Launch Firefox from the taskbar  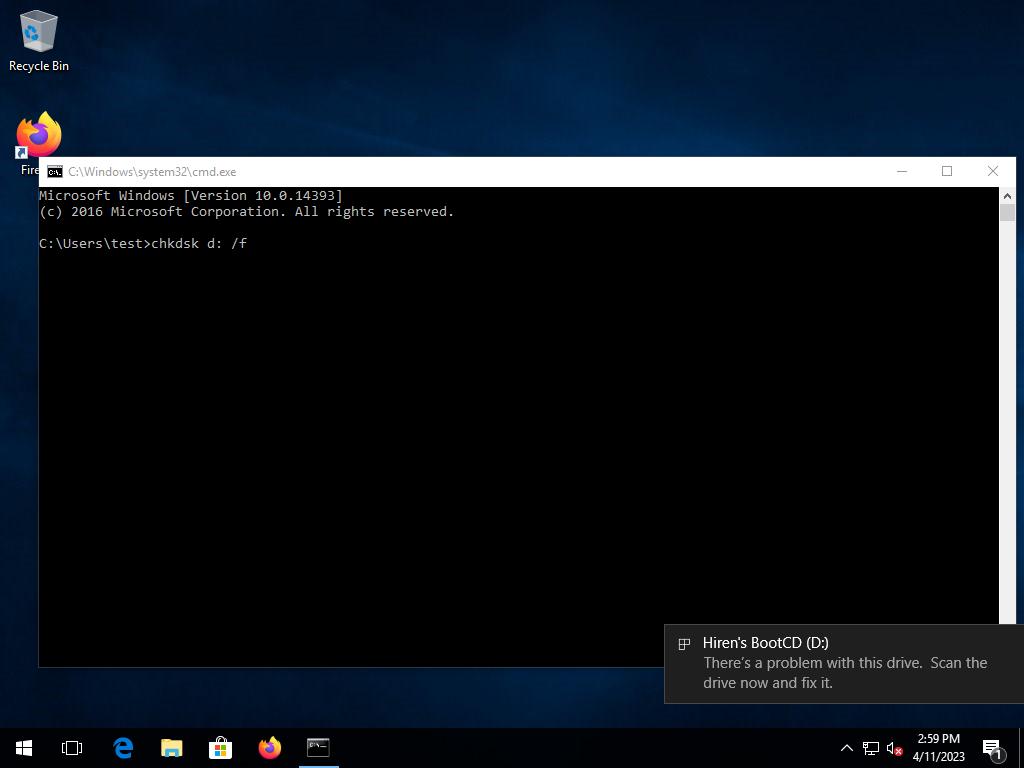(269, 748)
